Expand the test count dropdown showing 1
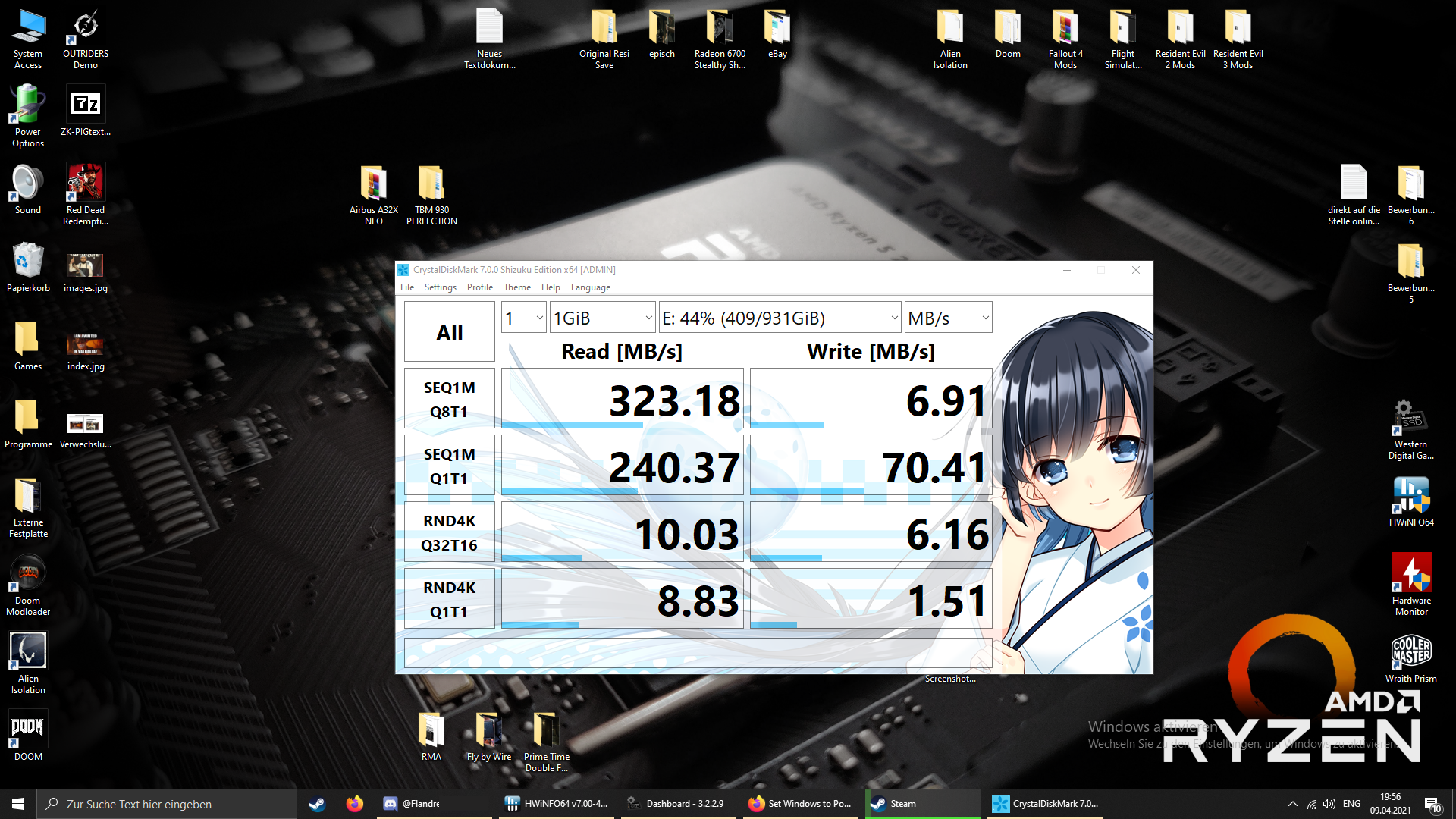Image resolution: width=1456 pixels, height=819 pixels. point(523,318)
